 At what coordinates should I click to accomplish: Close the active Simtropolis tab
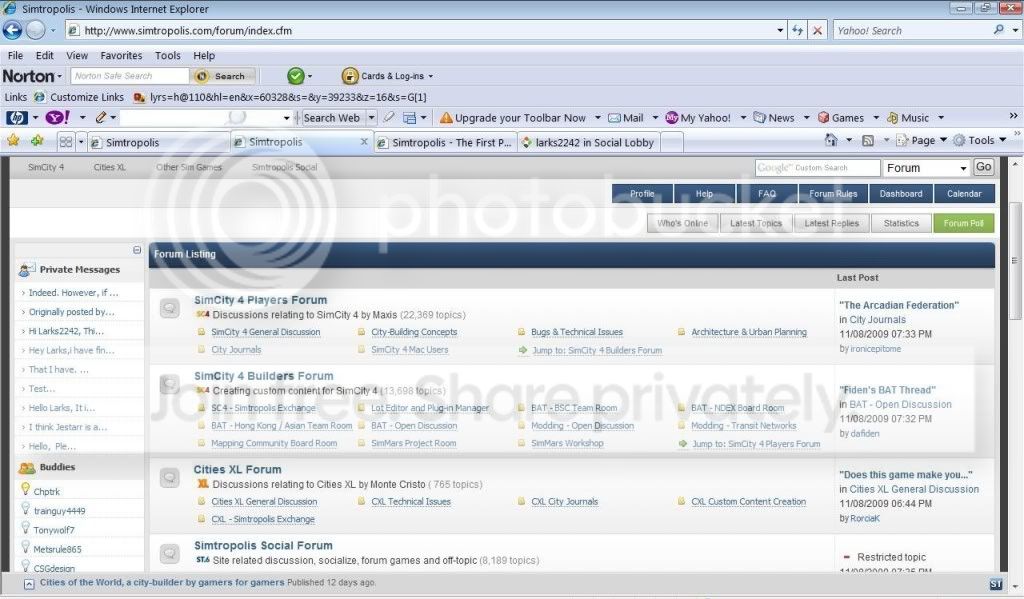[364, 142]
